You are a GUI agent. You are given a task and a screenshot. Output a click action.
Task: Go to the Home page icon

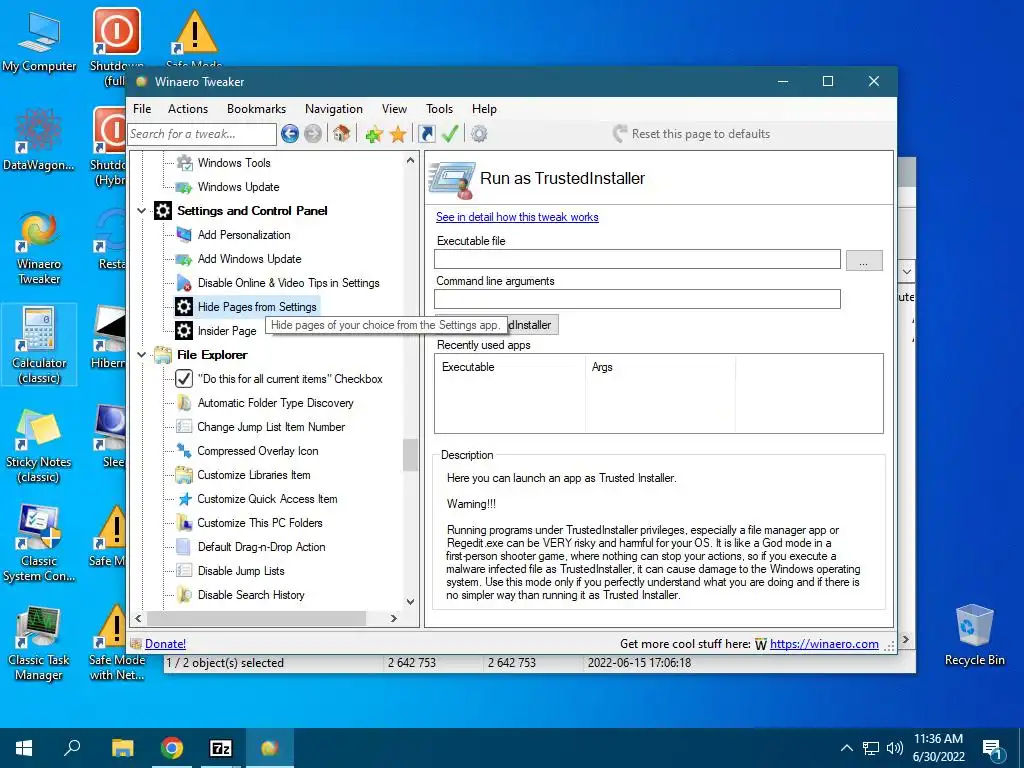tap(341, 134)
